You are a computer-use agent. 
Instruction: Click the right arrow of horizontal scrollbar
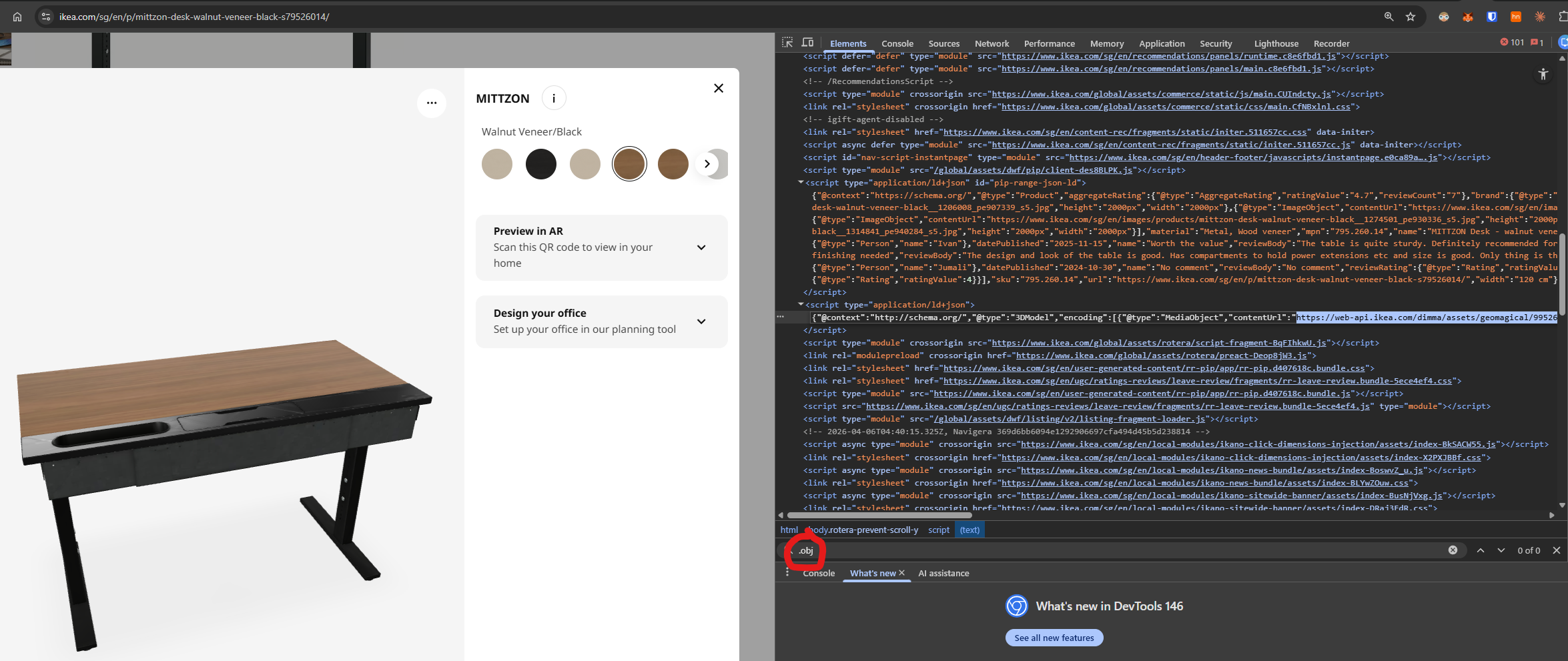1552,515
